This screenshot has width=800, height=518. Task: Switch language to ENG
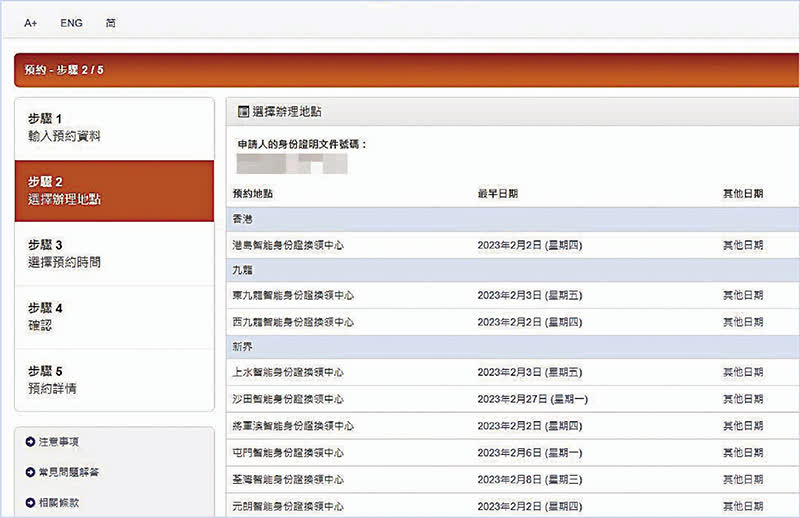(72, 22)
